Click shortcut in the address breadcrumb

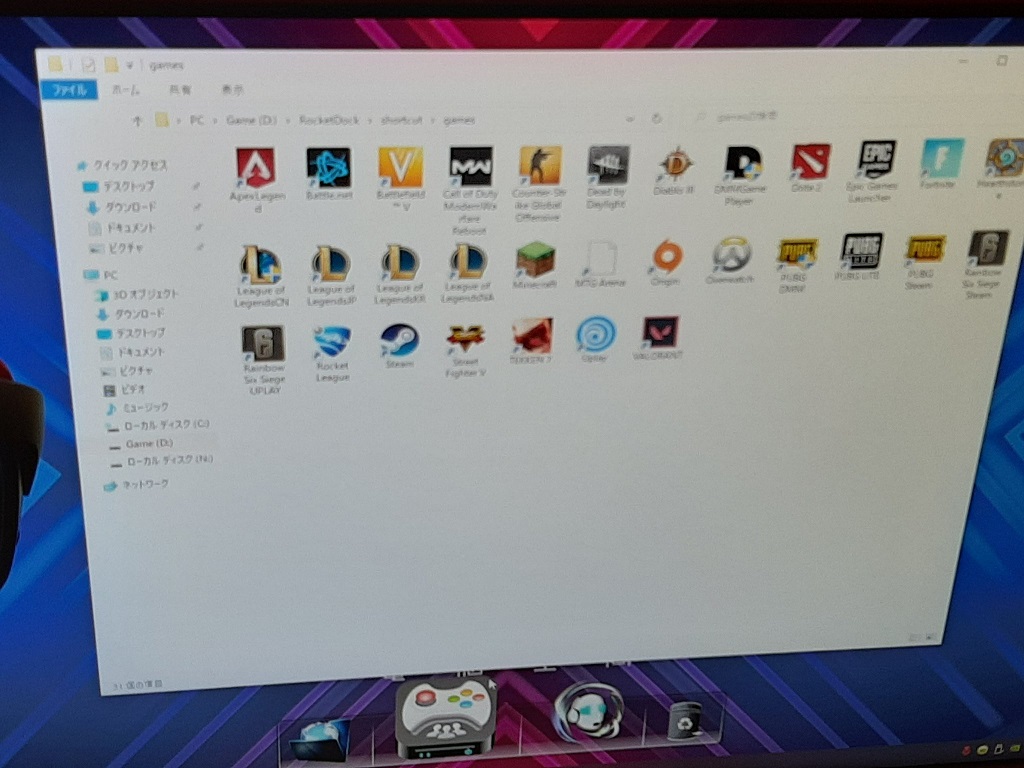click(x=402, y=120)
